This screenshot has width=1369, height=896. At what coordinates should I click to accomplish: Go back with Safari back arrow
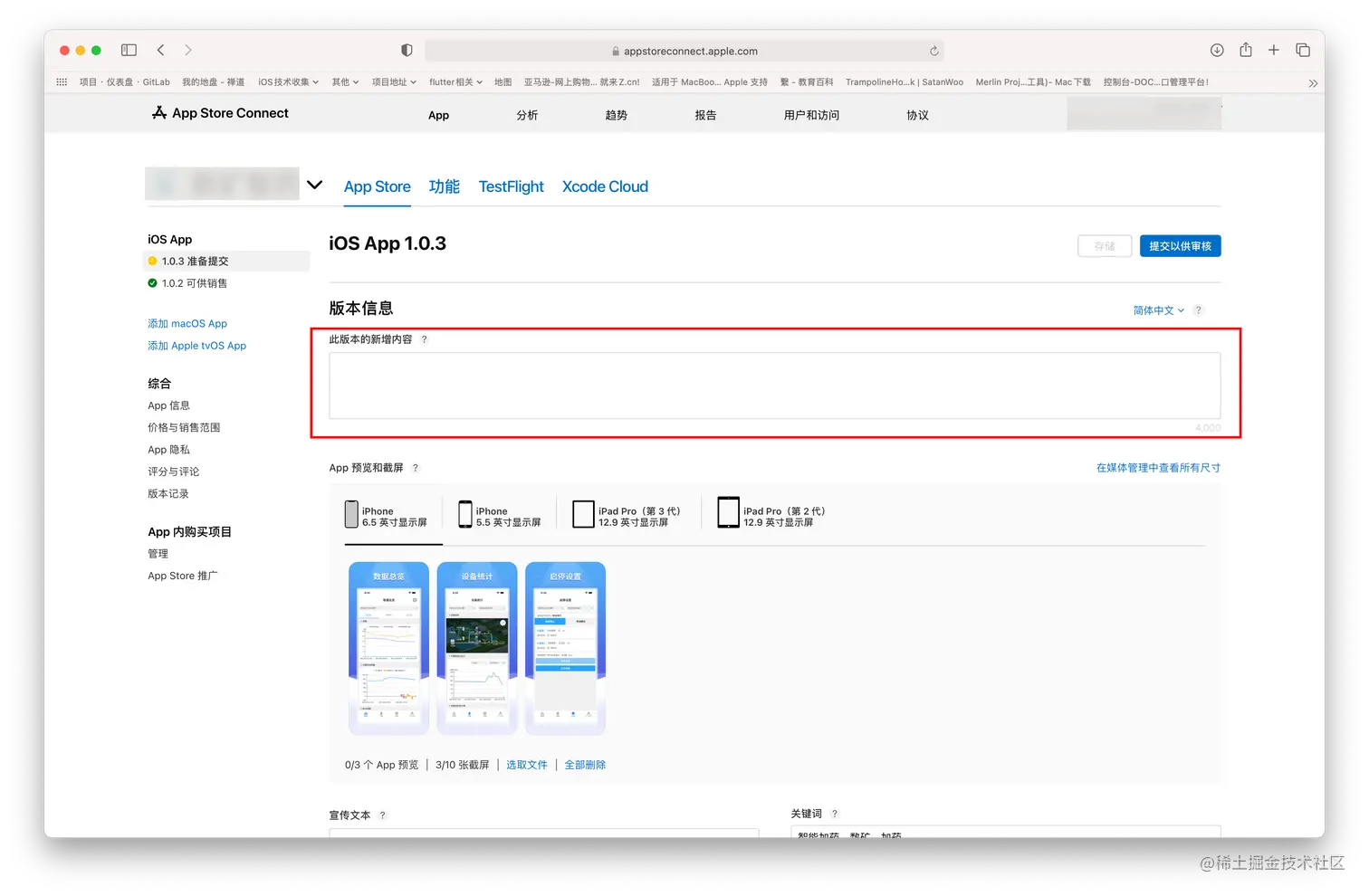[x=160, y=50]
